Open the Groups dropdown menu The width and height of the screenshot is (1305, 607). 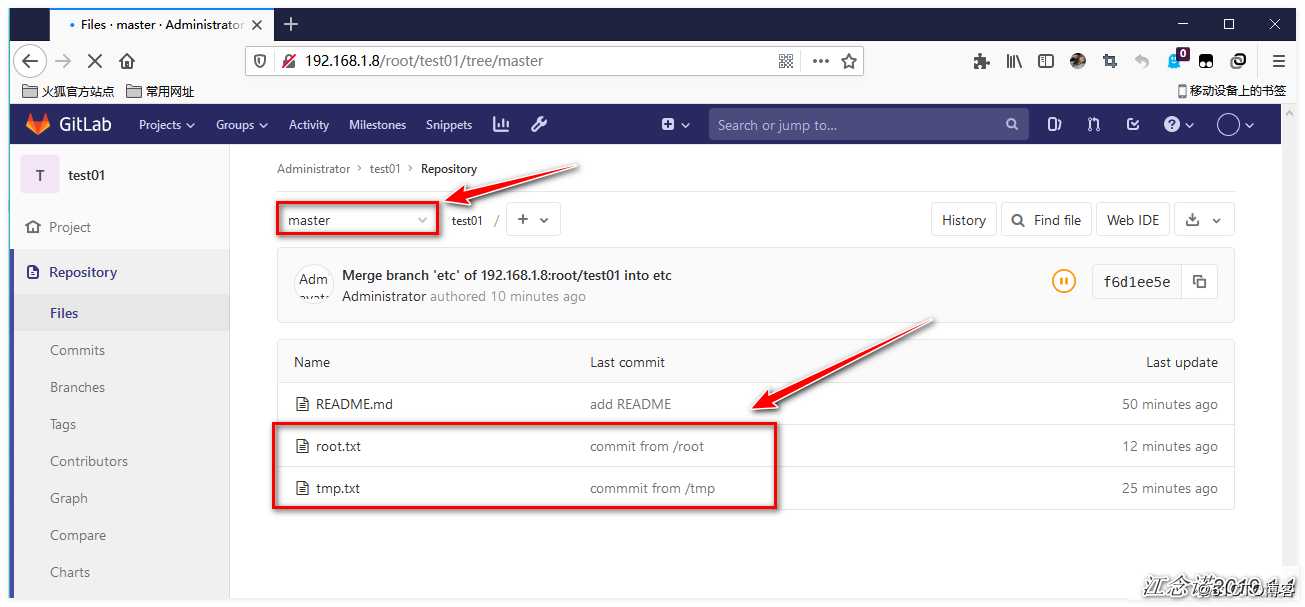coord(242,124)
